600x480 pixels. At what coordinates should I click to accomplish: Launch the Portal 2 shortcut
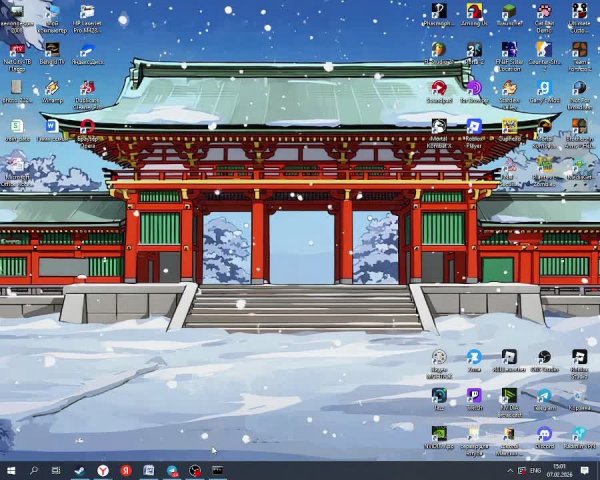tap(474, 53)
